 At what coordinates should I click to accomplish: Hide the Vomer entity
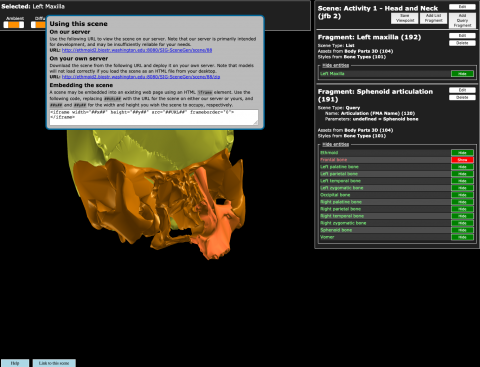[x=462, y=237]
